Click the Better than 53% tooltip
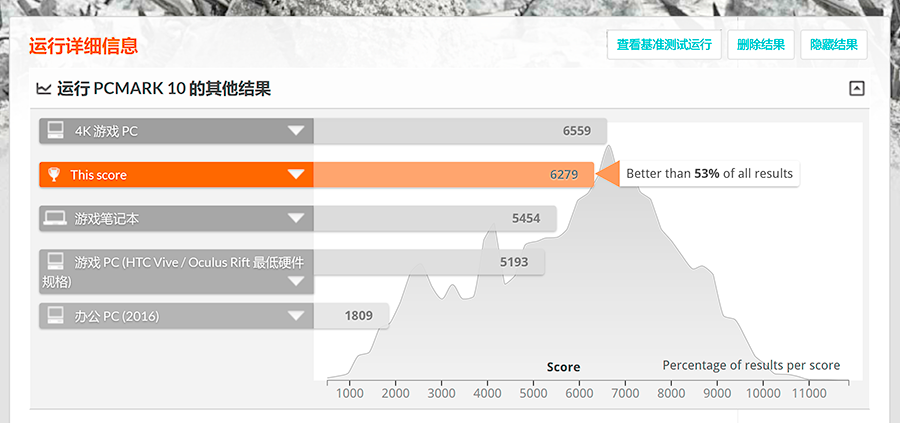This screenshot has width=900, height=423. [x=709, y=173]
